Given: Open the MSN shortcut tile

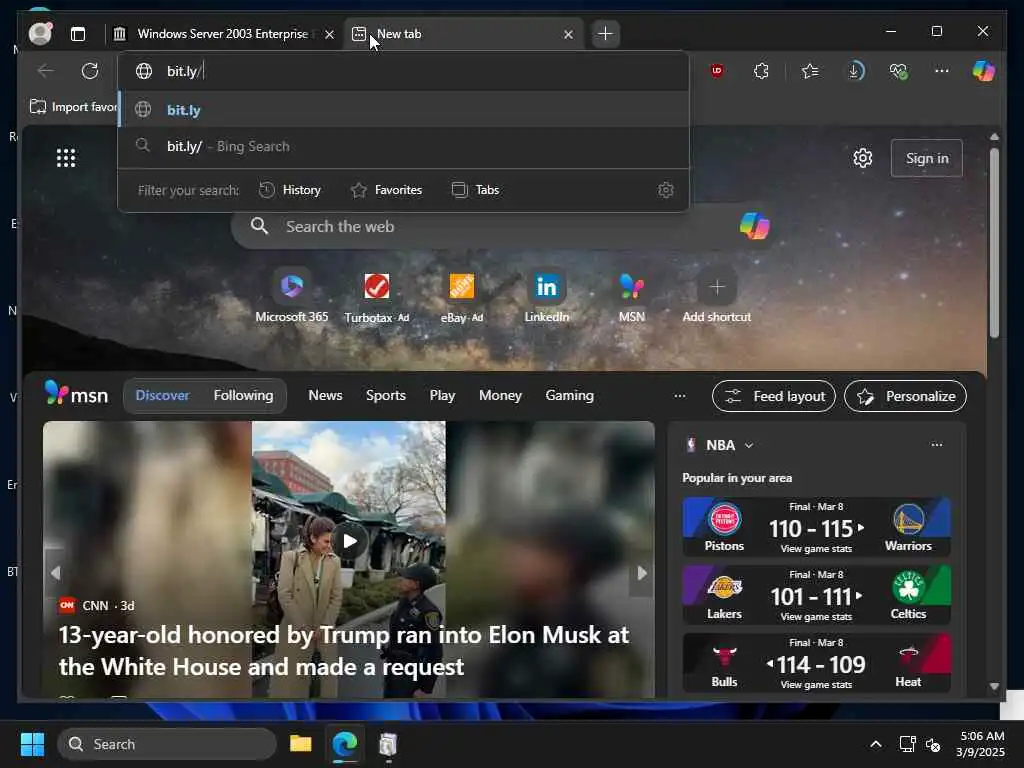Looking at the screenshot, I should 632,296.
